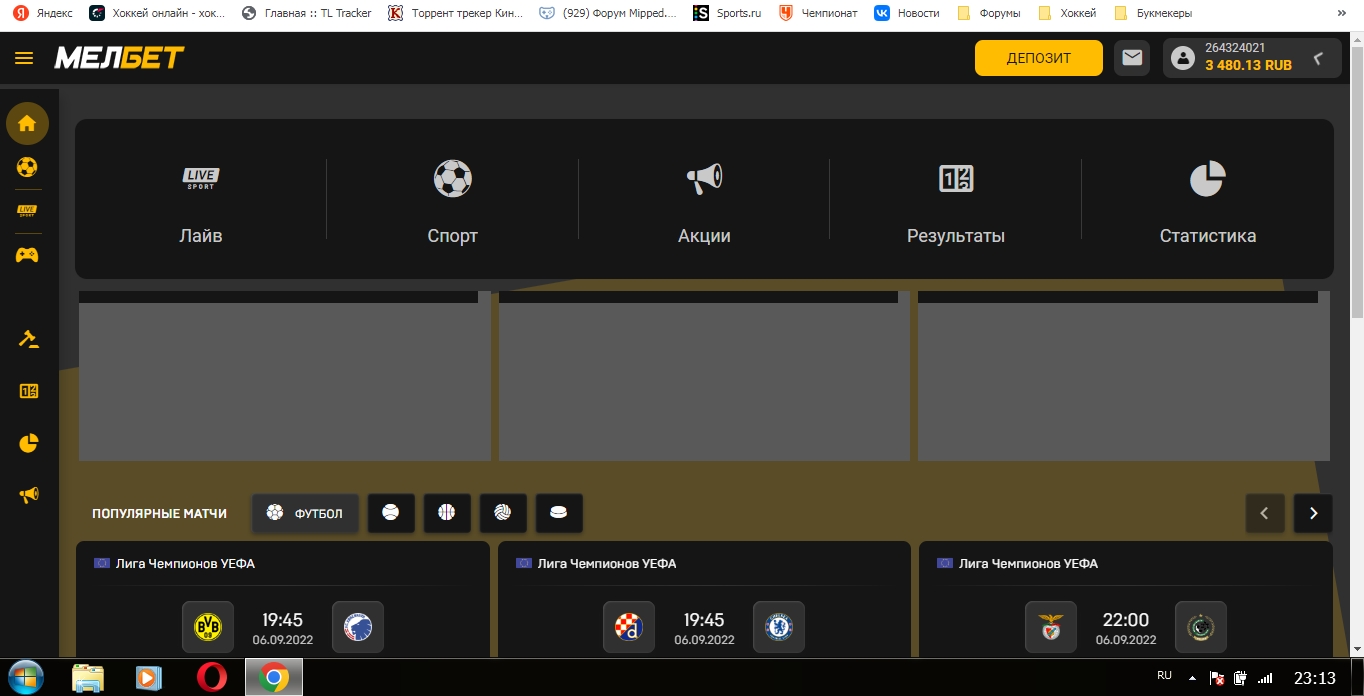Click the Maccabi Haifa team logo
Screen dimensions: 1364x696
coord(1200,627)
